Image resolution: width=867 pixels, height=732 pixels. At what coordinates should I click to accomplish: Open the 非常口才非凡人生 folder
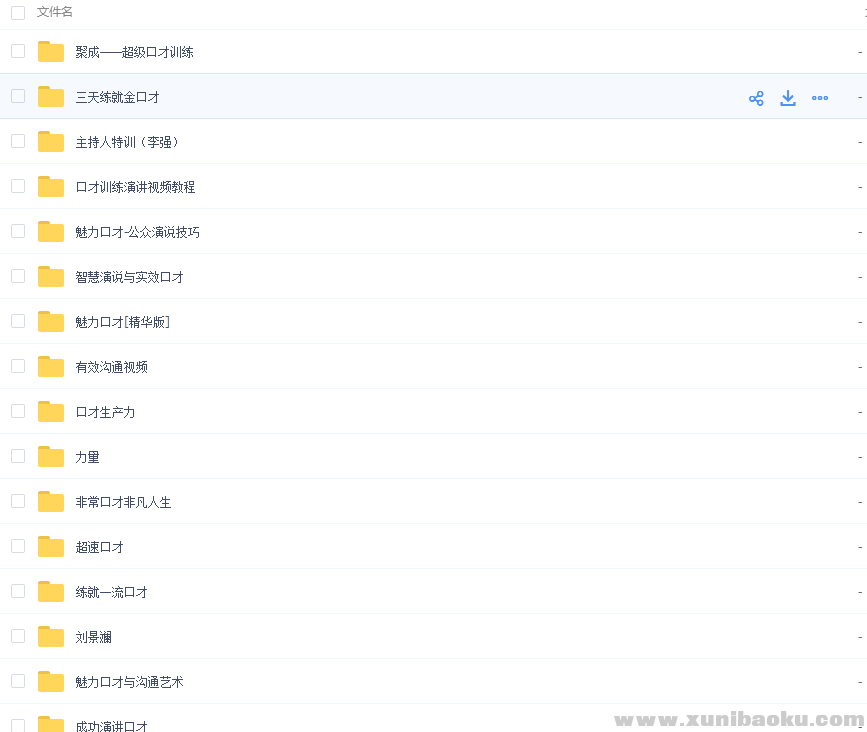[x=121, y=501]
